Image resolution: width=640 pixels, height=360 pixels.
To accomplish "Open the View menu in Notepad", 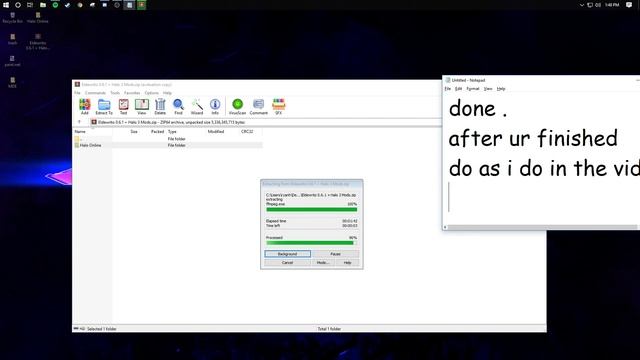I will 488,89.
